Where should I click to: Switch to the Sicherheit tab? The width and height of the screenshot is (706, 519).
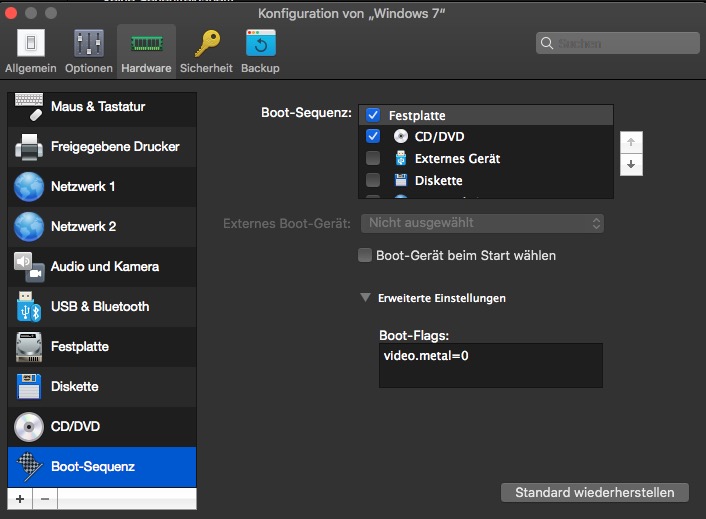(206, 51)
